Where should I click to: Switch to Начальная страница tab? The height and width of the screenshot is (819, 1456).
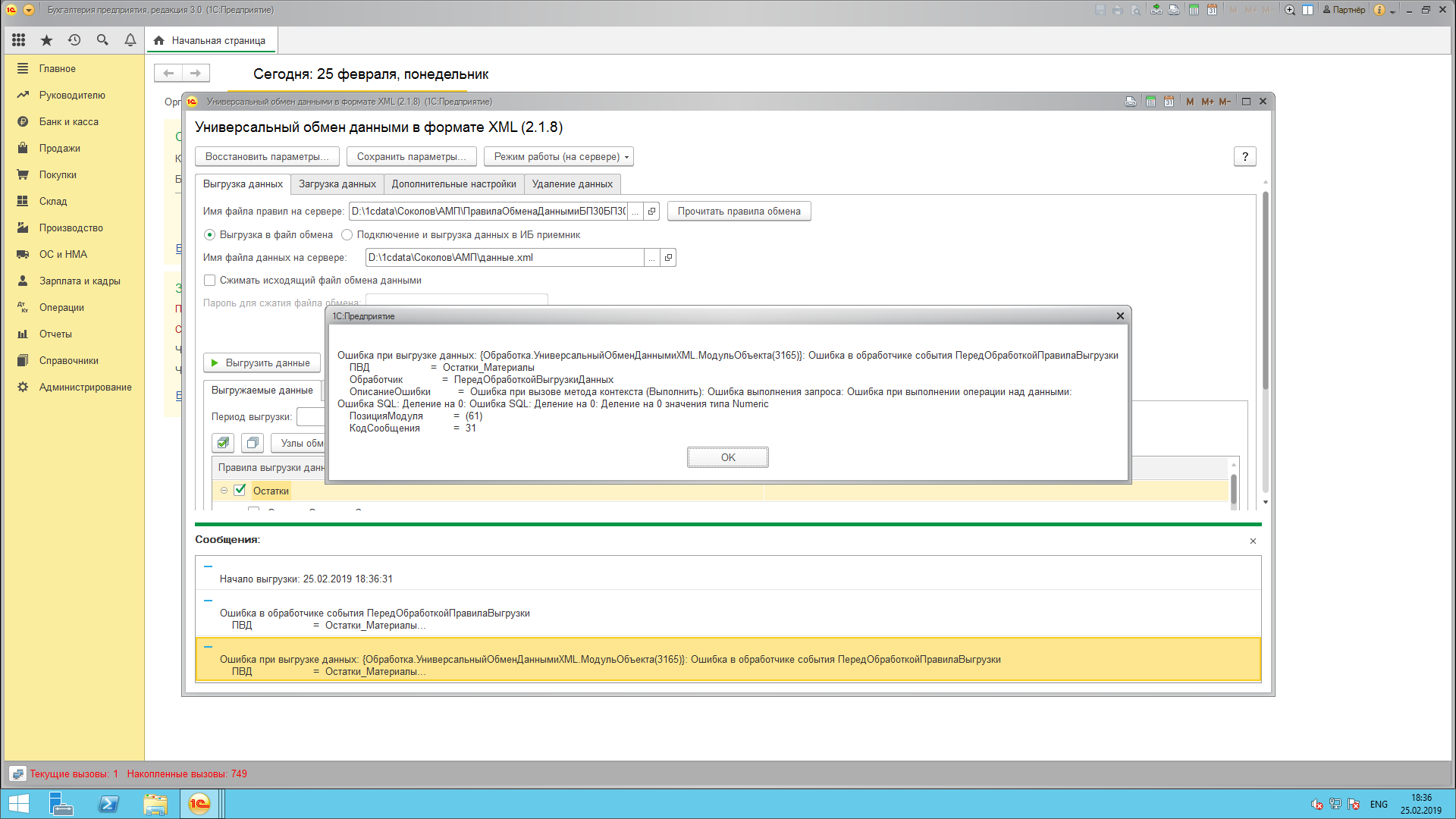click(212, 40)
